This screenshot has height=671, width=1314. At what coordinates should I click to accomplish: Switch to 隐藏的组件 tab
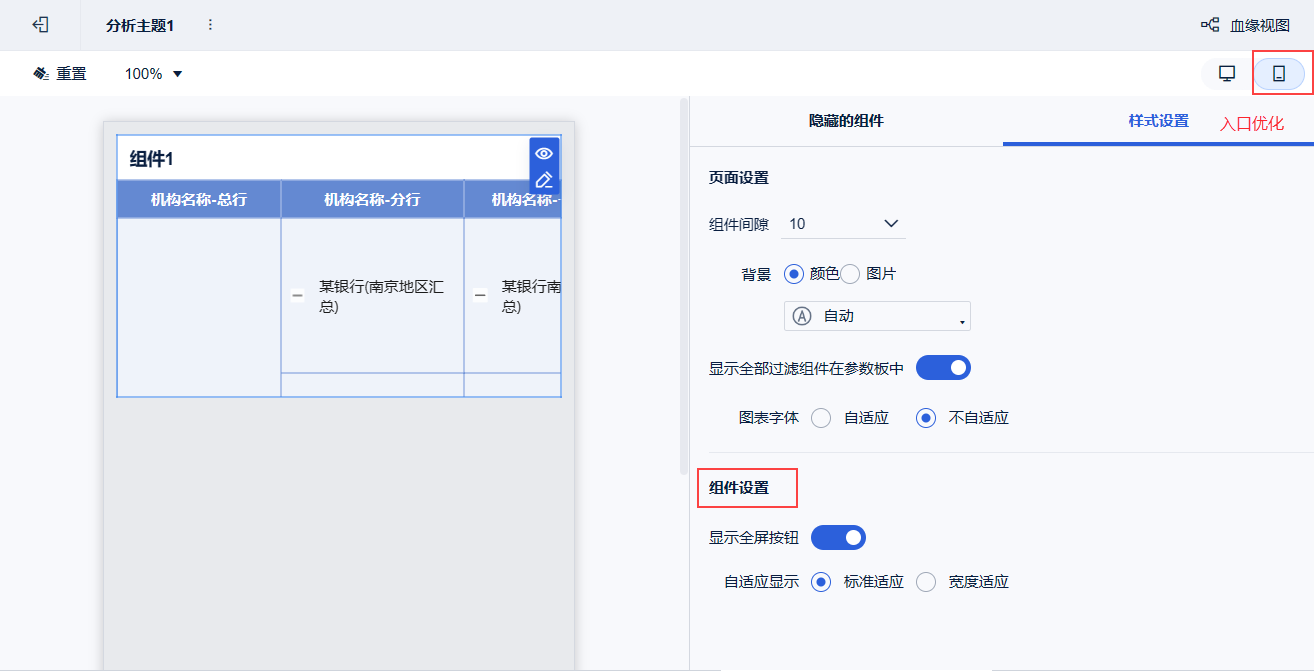(846, 121)
